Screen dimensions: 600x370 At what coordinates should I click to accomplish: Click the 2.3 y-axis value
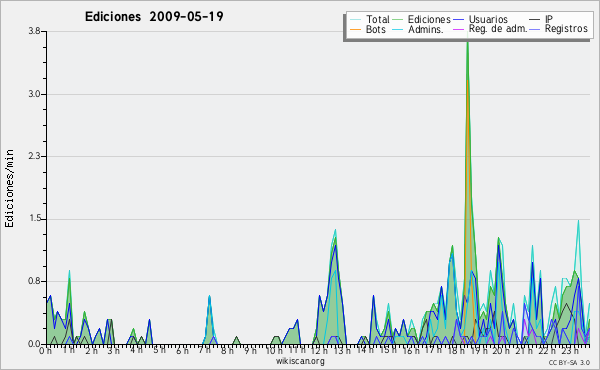point(35,156)
